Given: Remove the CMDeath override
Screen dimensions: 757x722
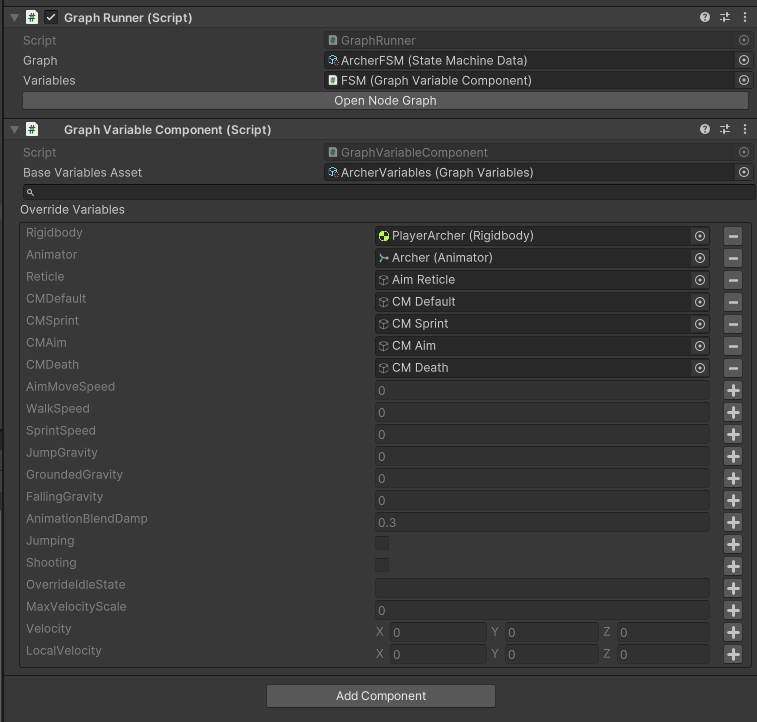Looking at the screenshot, I should pos(733,368).
